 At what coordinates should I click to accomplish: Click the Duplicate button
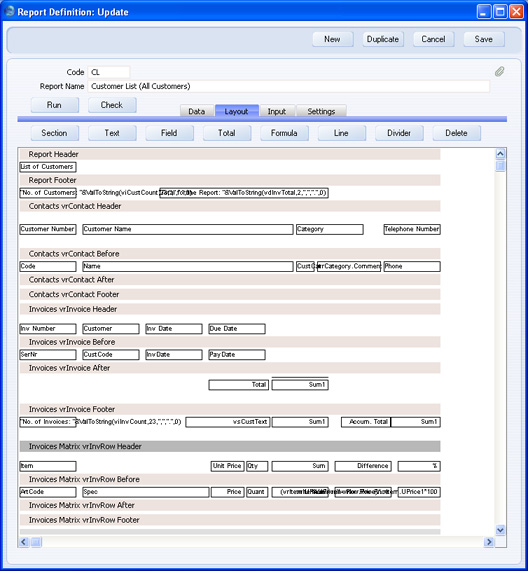[x=383, y=39]
